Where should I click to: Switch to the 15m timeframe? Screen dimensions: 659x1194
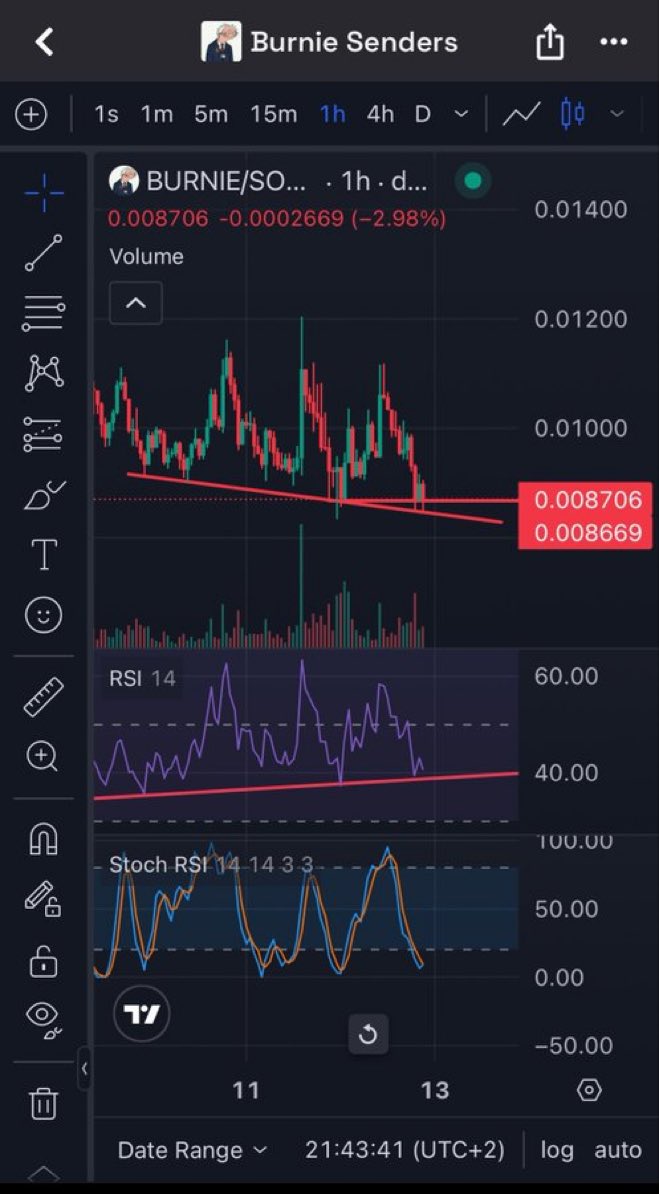point(274,115)
